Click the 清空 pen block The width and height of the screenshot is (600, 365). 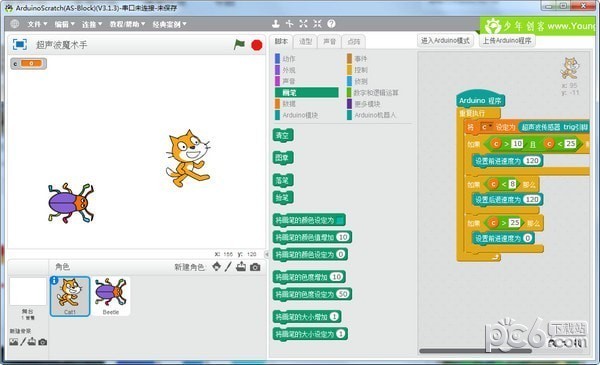(x=283, y=135)
